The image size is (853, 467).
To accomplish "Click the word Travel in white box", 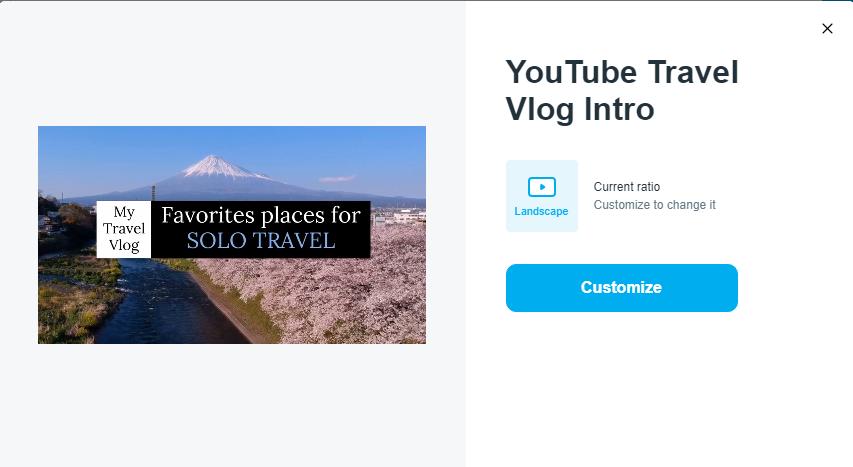I will click(x=124, y=229).
